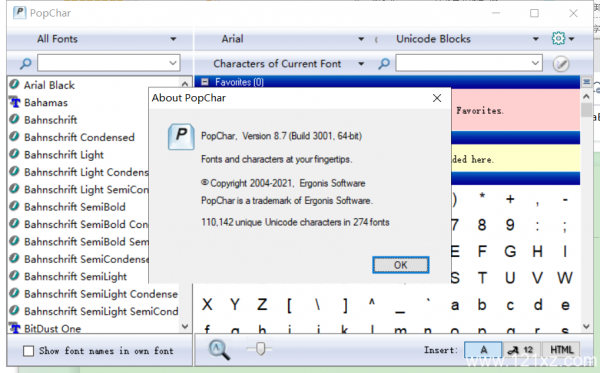Image resolution: width=600 pixels, height=373 pixels.
Task: Click the underscore character in grid
Action: click(400, 312)
